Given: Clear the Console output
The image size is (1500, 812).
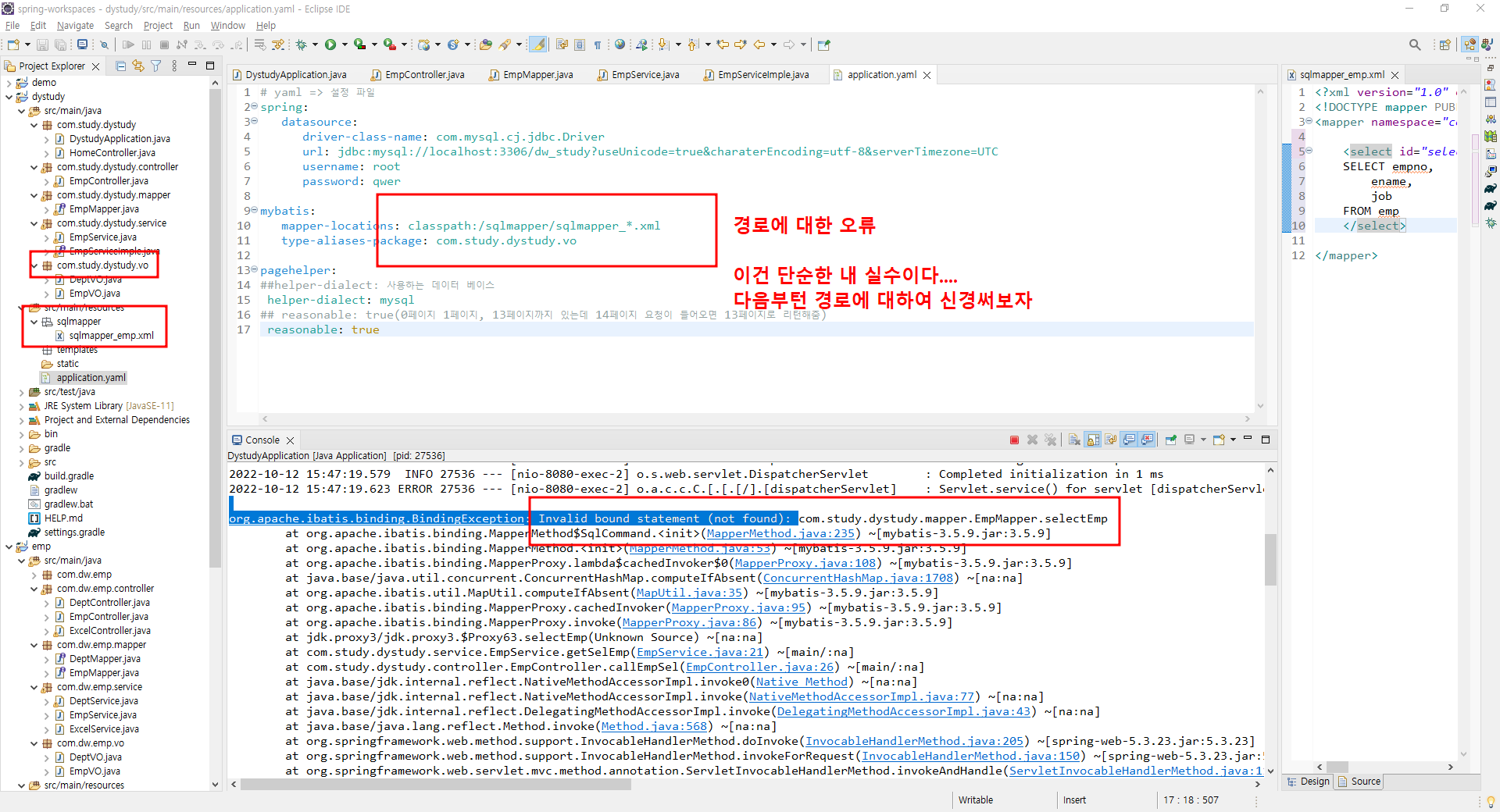Looking at the screenshot, I should [1075, 440].
